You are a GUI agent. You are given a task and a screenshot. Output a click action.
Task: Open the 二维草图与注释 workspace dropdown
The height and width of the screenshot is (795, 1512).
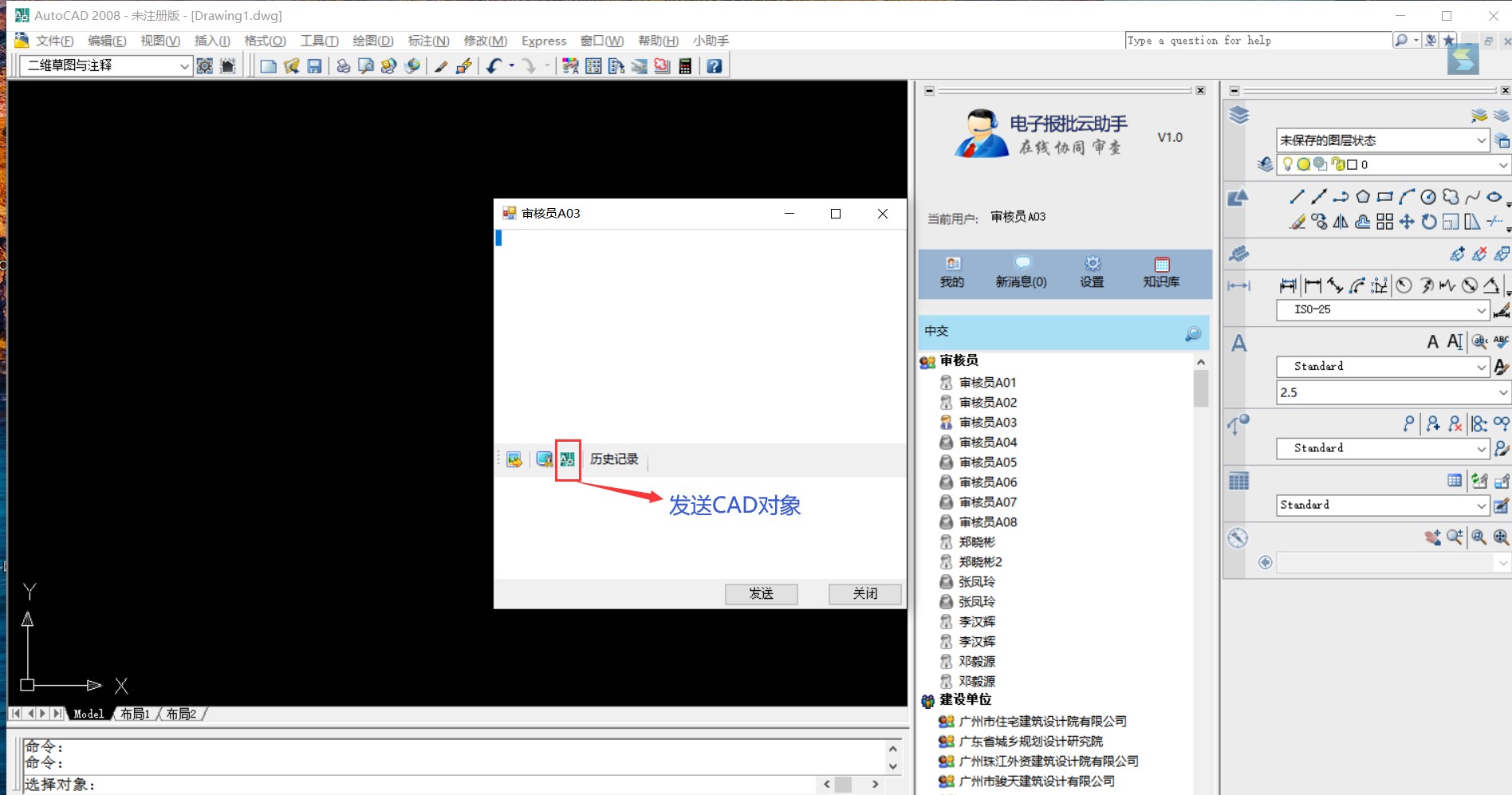click(184, 66)
